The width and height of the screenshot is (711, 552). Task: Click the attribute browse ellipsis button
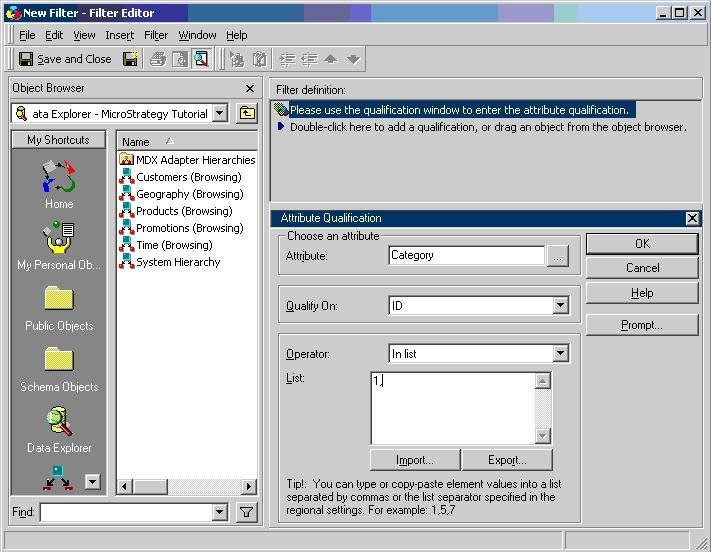558,256
